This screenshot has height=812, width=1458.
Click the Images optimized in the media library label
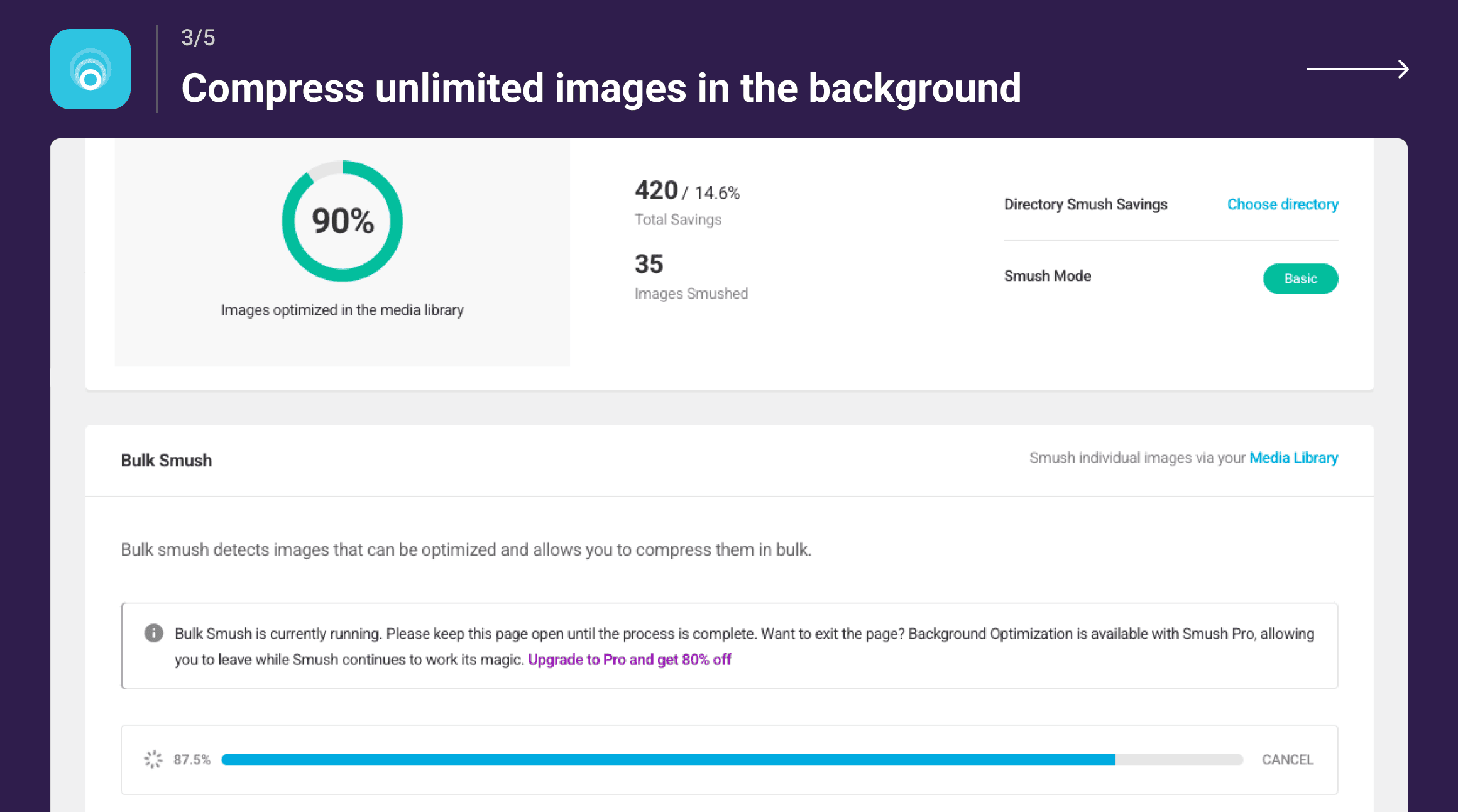(x=342, y=309)
